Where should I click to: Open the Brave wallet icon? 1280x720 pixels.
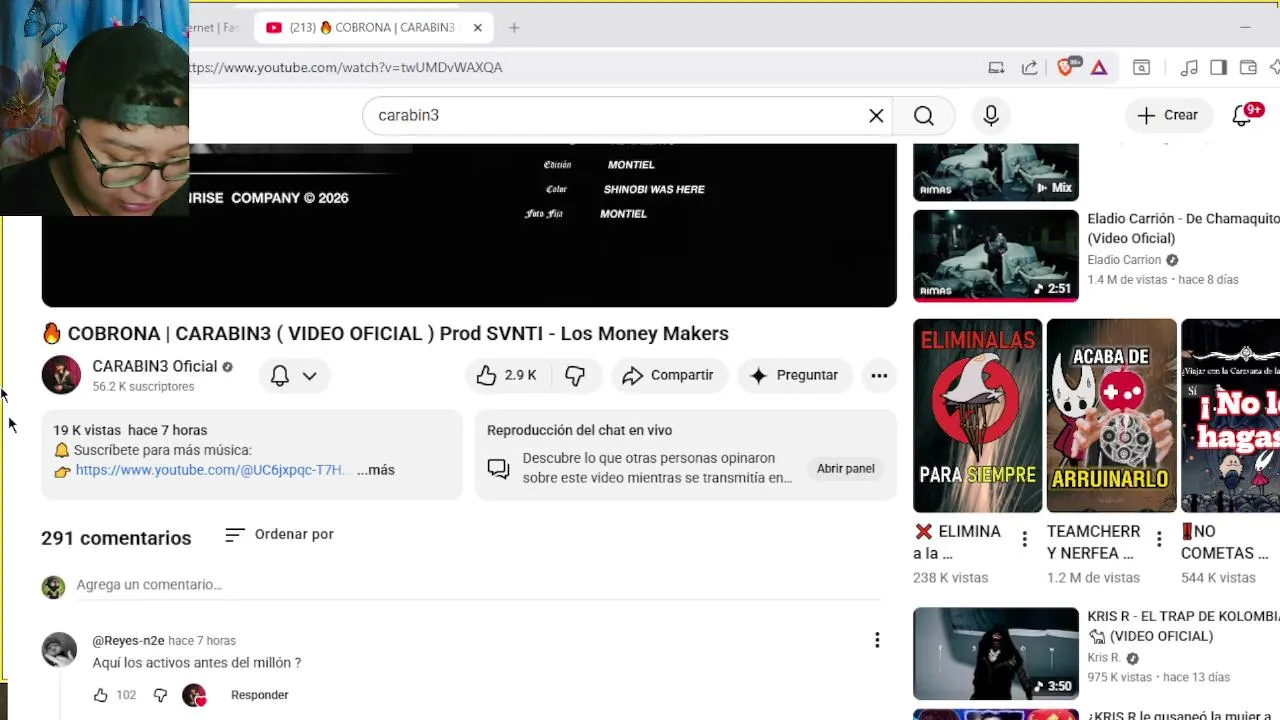coord(1248,67)
